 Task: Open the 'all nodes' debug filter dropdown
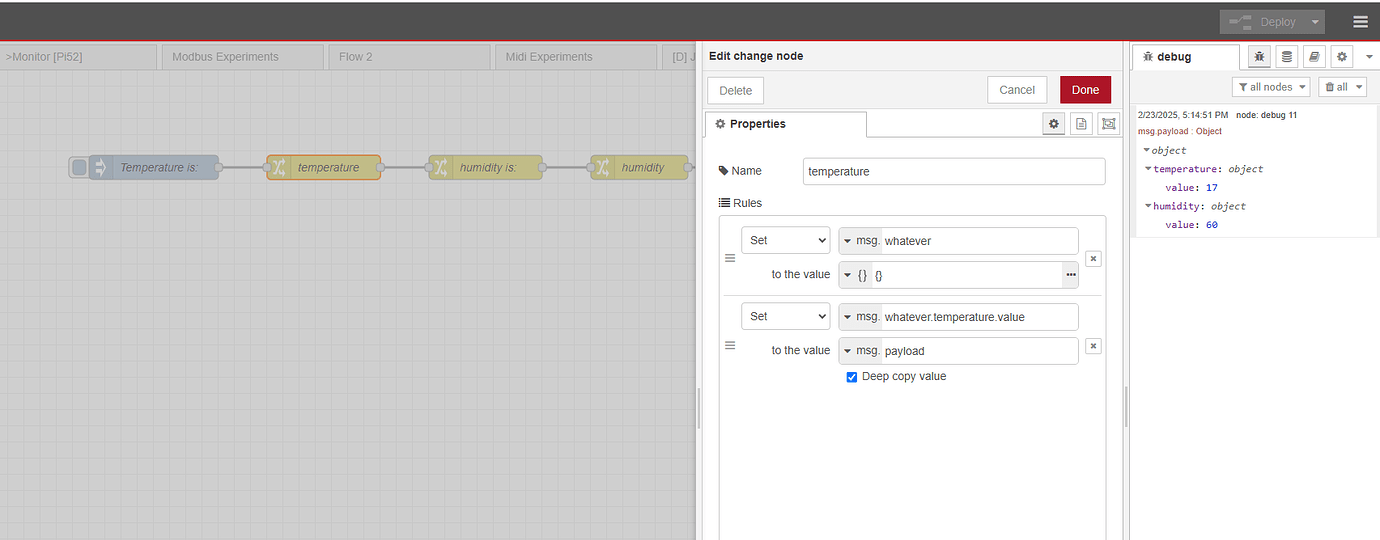coord(1270,87)
